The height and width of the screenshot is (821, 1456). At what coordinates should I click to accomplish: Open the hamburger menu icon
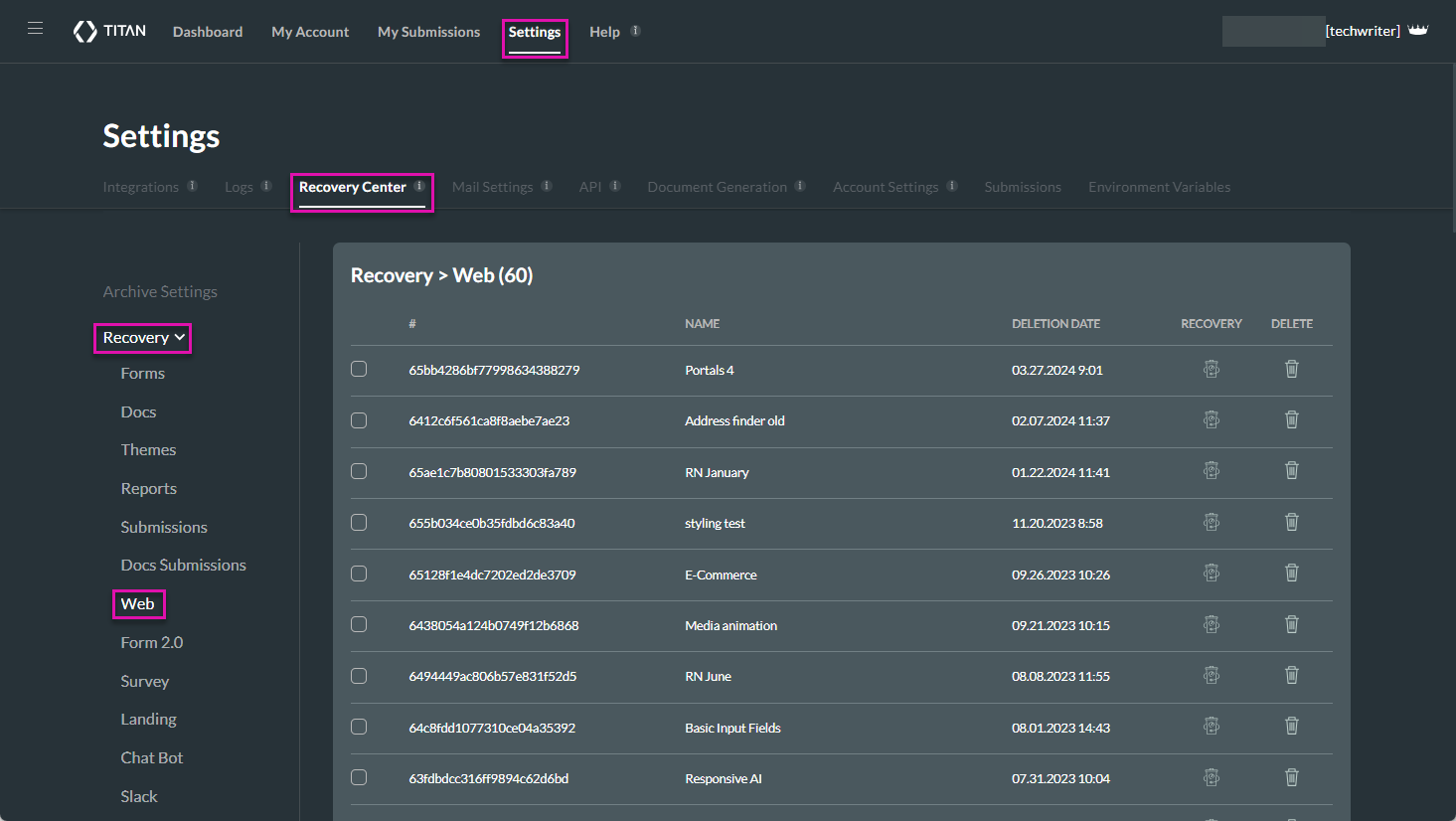pyautogui.click(x=35, y=29)
